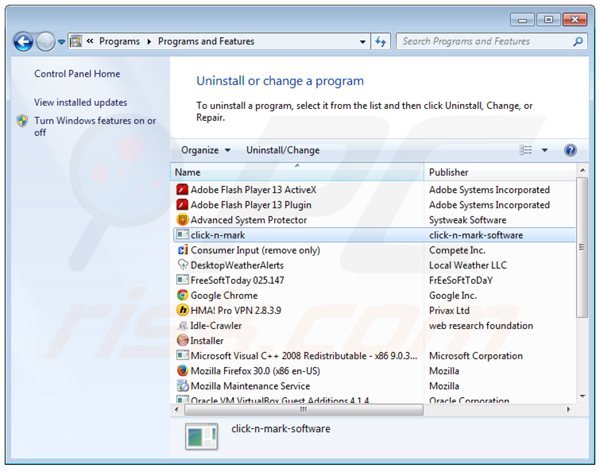Select DesktopWeatherAlerts entry
Image resolution: width=600 pixels, height=472 pixels.
(237, 265)
